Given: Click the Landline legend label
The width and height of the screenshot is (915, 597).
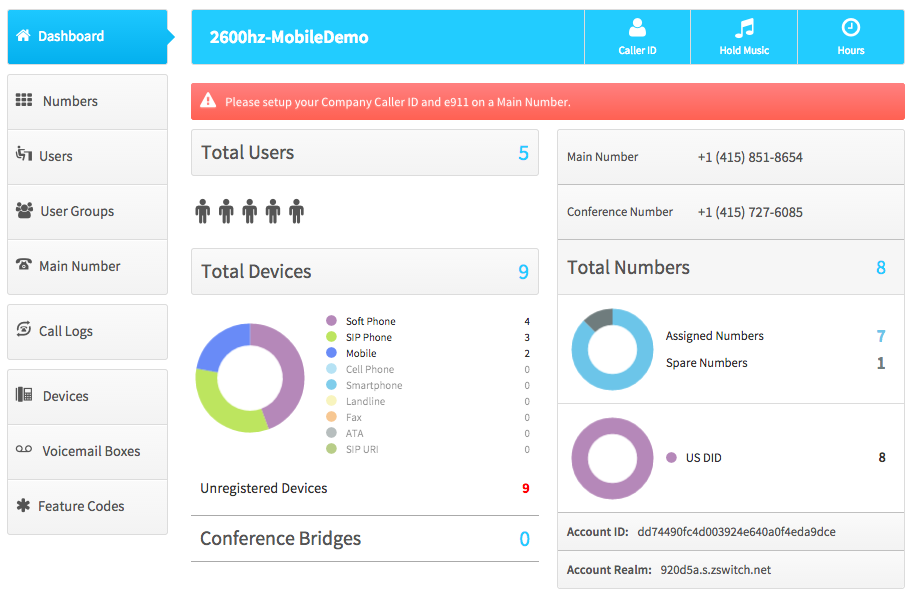Looking at the screenshot, I should point(365,401).
